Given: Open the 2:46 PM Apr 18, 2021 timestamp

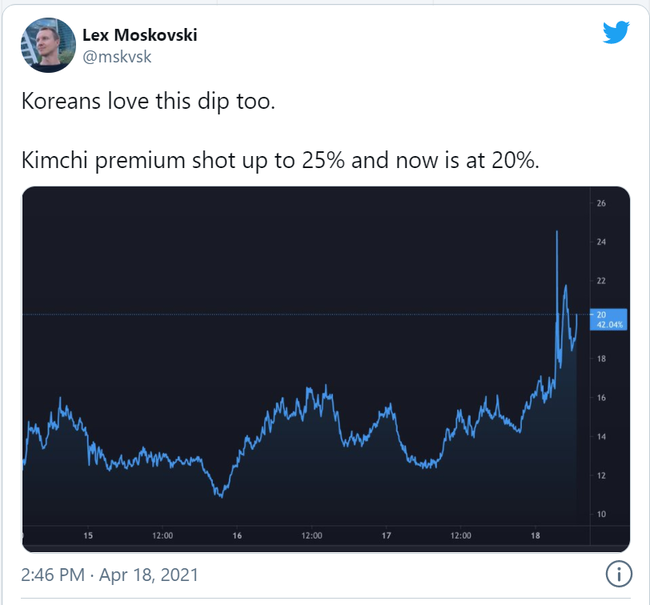Looking at the screenshot, I should click(x=110, y=575).
